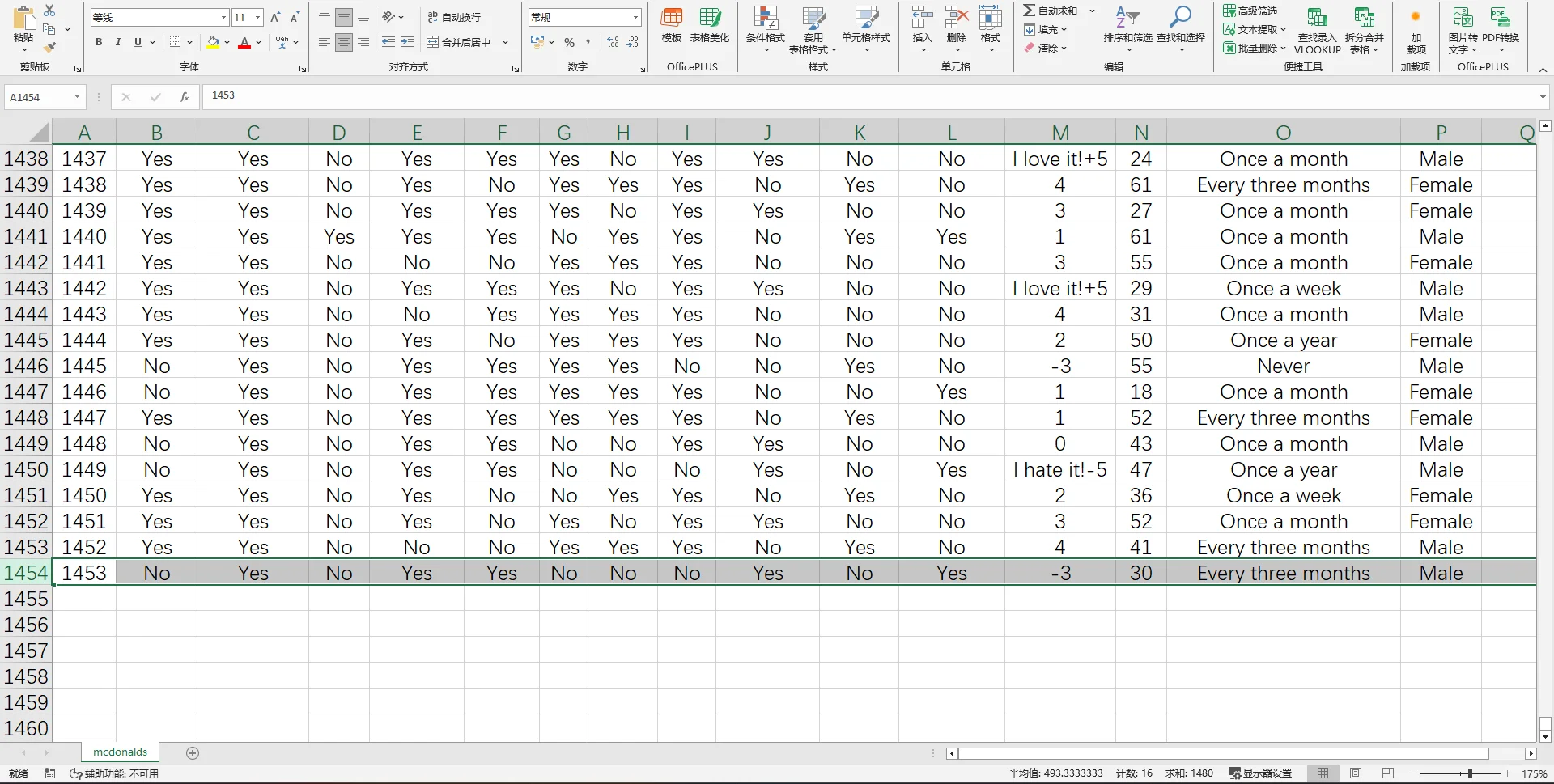Viewport: 1554px width, 784px height.
Task: Click the 删除 delete cells button
Action: (x=957, y=31)
